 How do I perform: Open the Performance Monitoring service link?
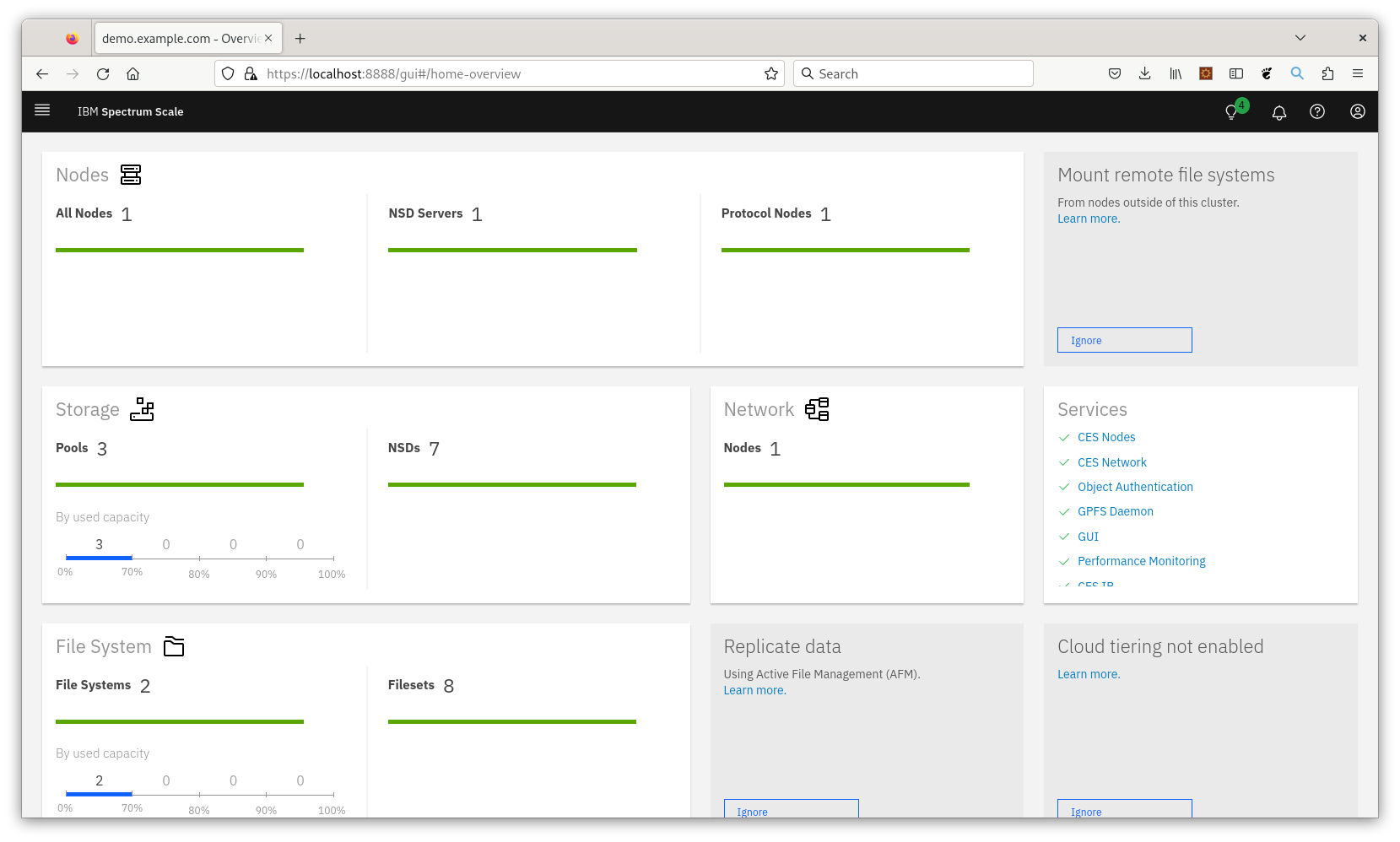coord(1142,561)
